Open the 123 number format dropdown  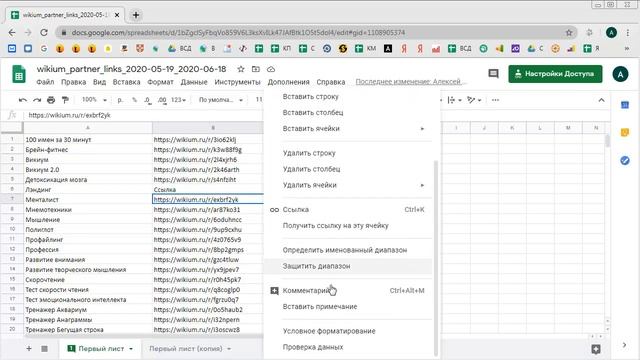coord(178,100)
